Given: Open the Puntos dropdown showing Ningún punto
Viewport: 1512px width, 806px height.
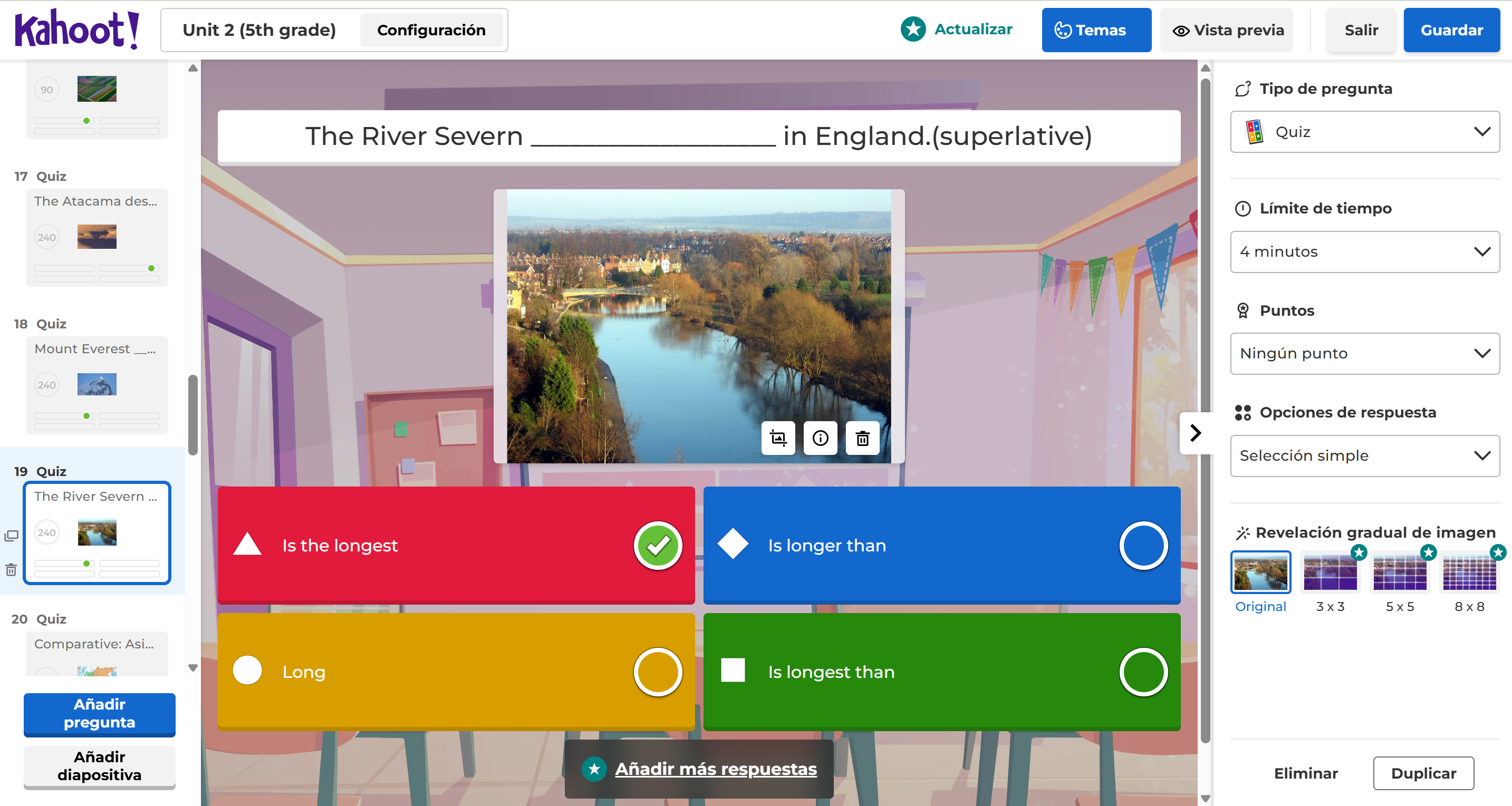Looking at the screenshot, I should [x=1364, y=353].
